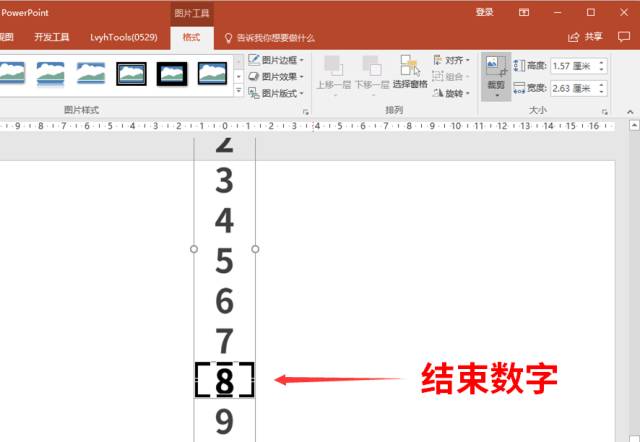The width and height of the screenshot is (640, 442).
Task: Open the LvyhTools(0529) tab
Action: [x=124, y=38]
